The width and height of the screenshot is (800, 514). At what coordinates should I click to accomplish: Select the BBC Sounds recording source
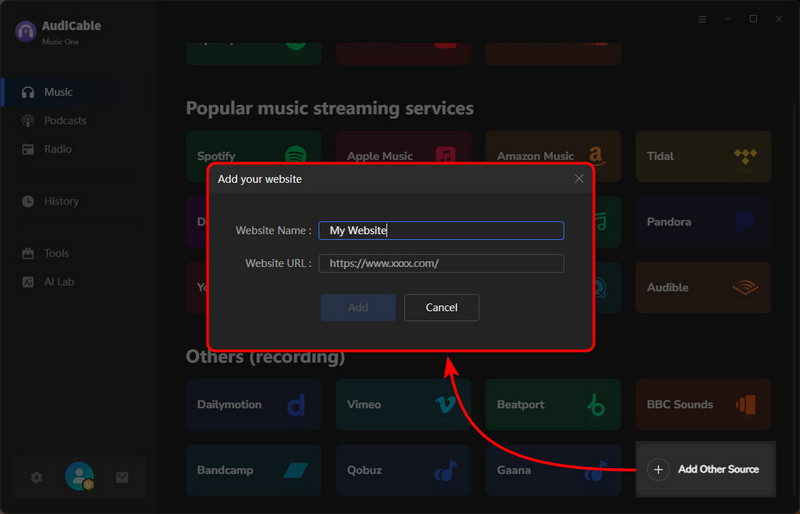pos(703,404)
